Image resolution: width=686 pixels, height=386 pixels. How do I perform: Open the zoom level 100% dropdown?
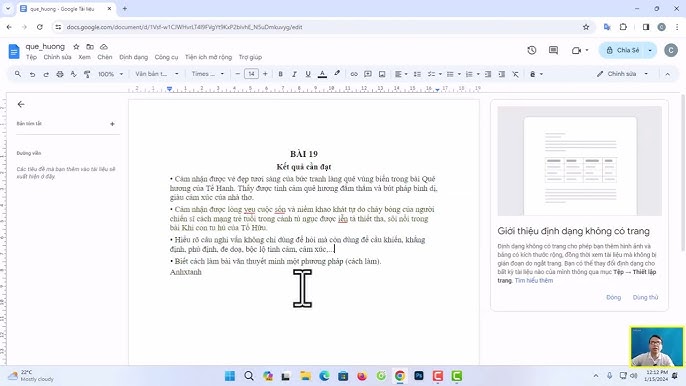[x=110, y=74]
